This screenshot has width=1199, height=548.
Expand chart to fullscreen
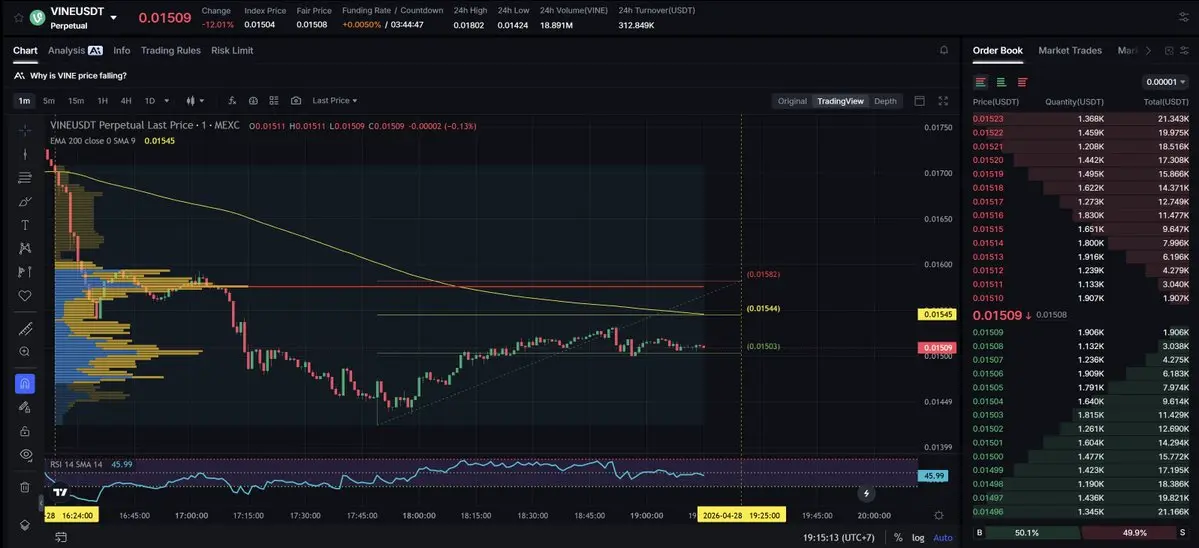[943, 101]
